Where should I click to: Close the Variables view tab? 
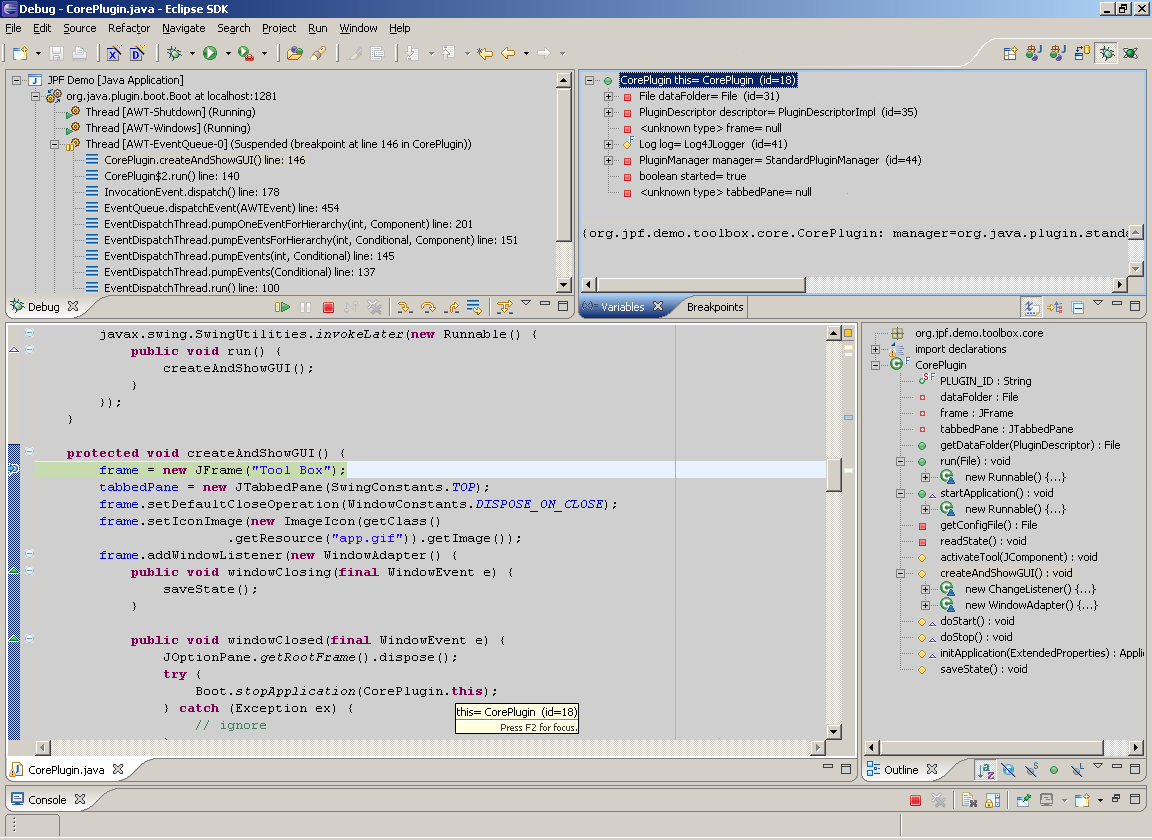[x=658, y=306]
